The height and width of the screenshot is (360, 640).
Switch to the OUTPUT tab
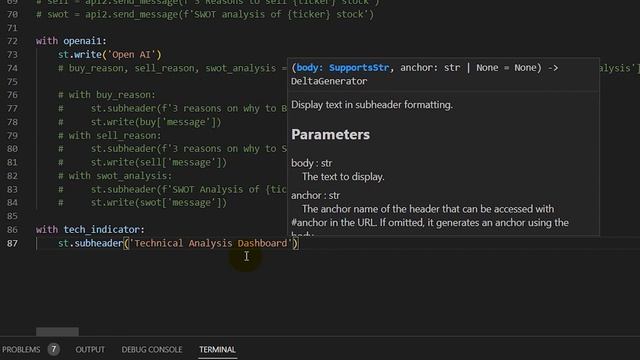(x=90, y=350)
